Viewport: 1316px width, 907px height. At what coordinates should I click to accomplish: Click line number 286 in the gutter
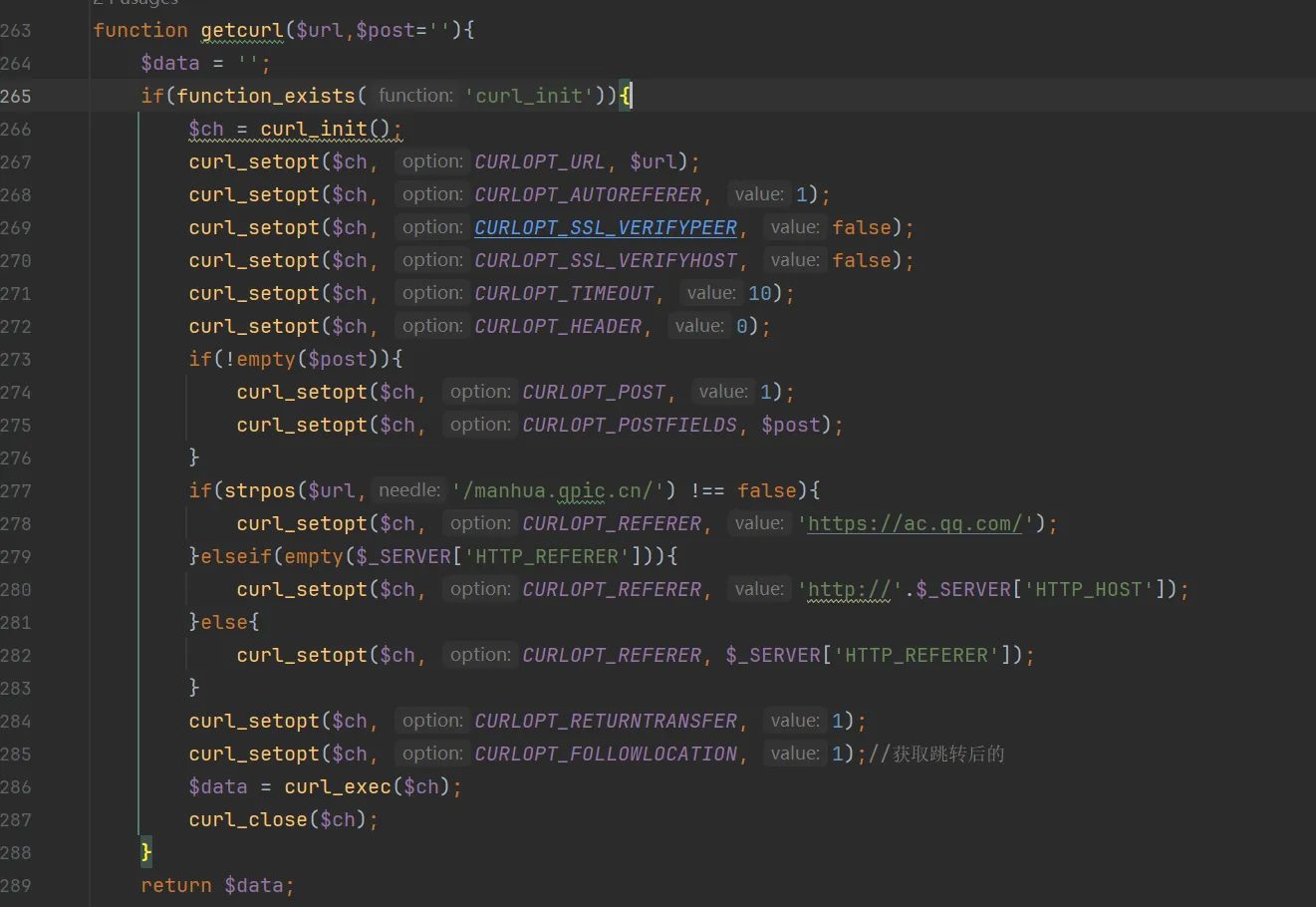tap(16, 786)
